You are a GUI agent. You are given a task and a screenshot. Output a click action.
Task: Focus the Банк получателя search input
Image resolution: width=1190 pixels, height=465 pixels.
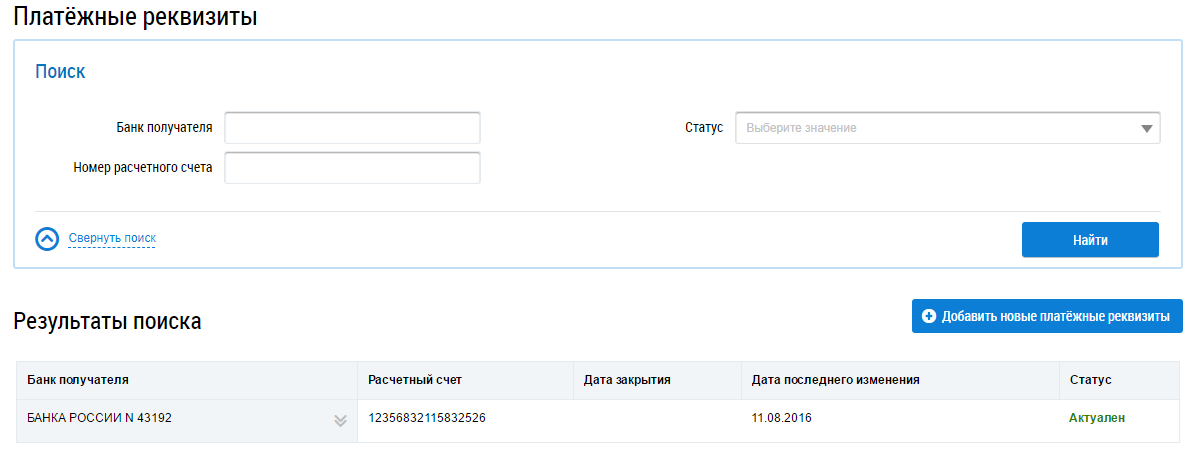[x=352, y=128]
